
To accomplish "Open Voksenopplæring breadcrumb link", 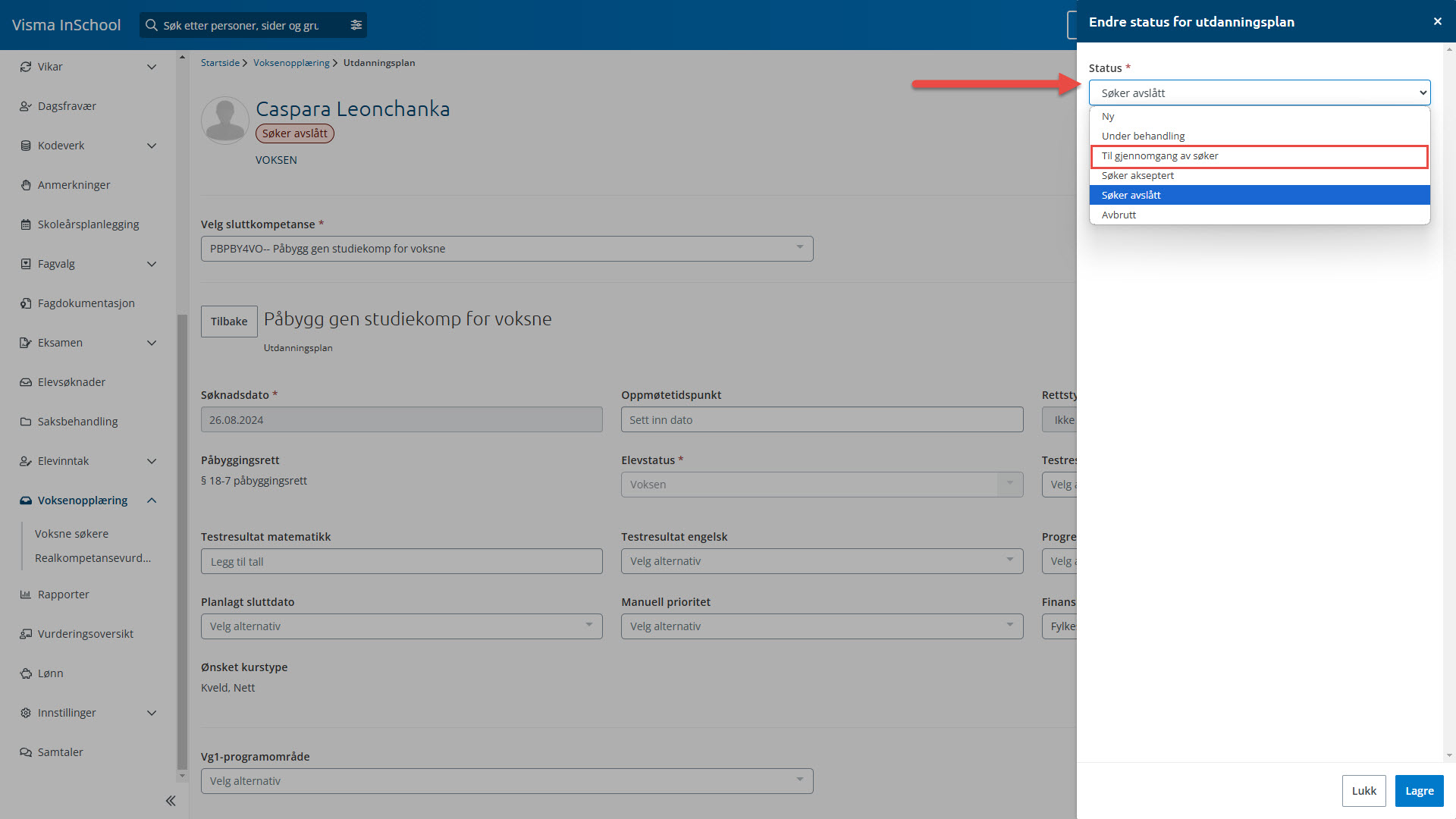I will click(291, 63).
